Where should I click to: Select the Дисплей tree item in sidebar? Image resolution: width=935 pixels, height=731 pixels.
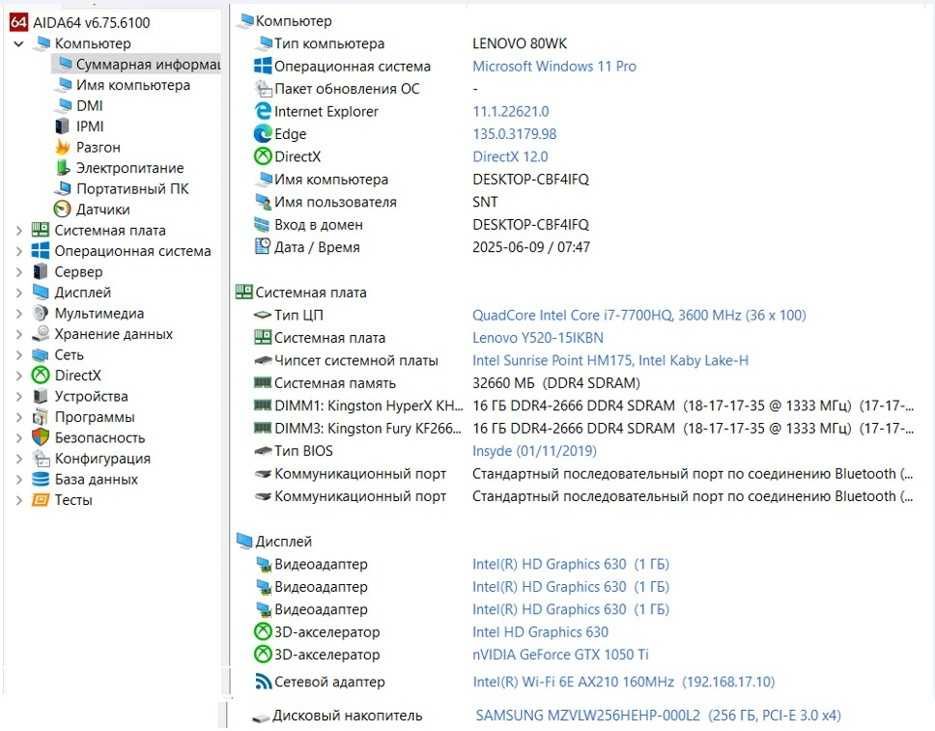(83, 292)
